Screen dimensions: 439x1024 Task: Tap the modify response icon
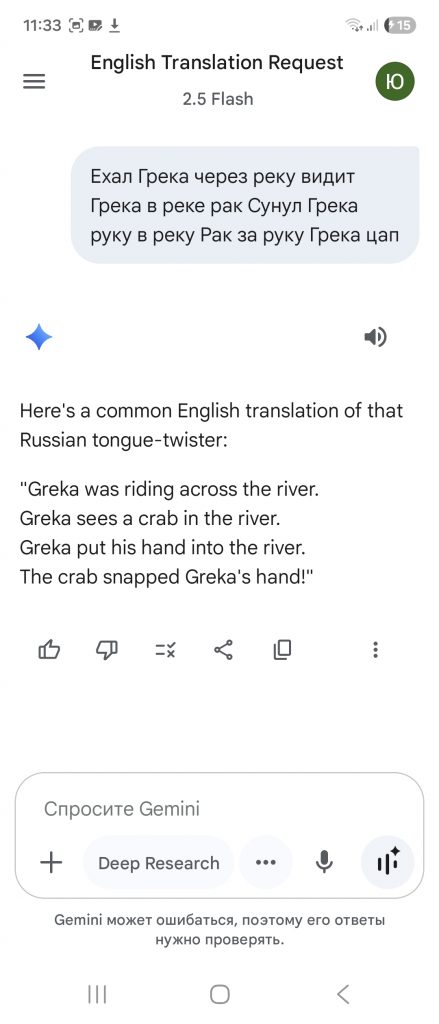click(165, 649)
